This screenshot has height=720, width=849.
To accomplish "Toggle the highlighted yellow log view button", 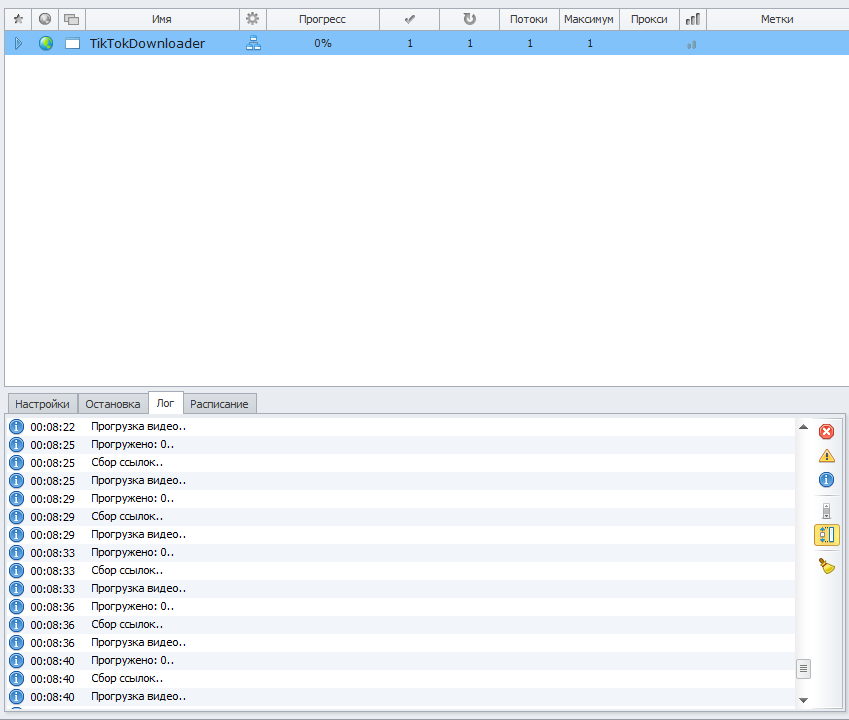I will pyautogui.click(x=826, y=535).
